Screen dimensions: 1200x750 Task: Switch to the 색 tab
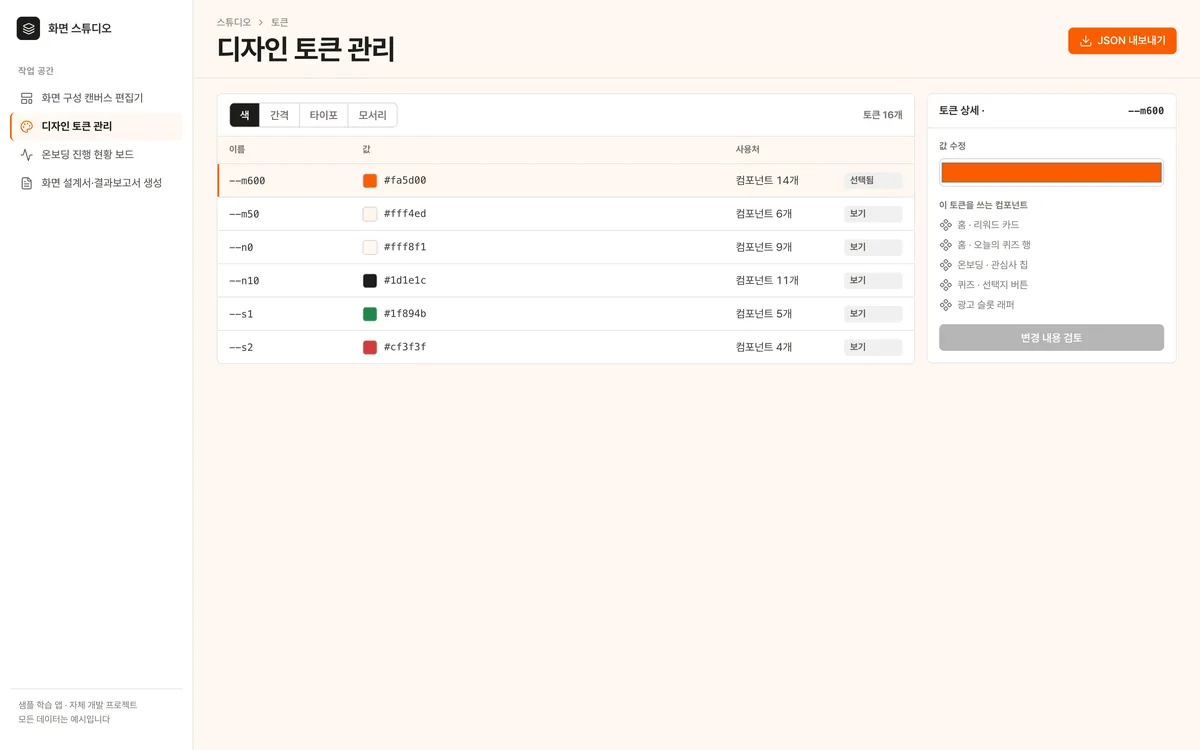[x=245, y=115]
